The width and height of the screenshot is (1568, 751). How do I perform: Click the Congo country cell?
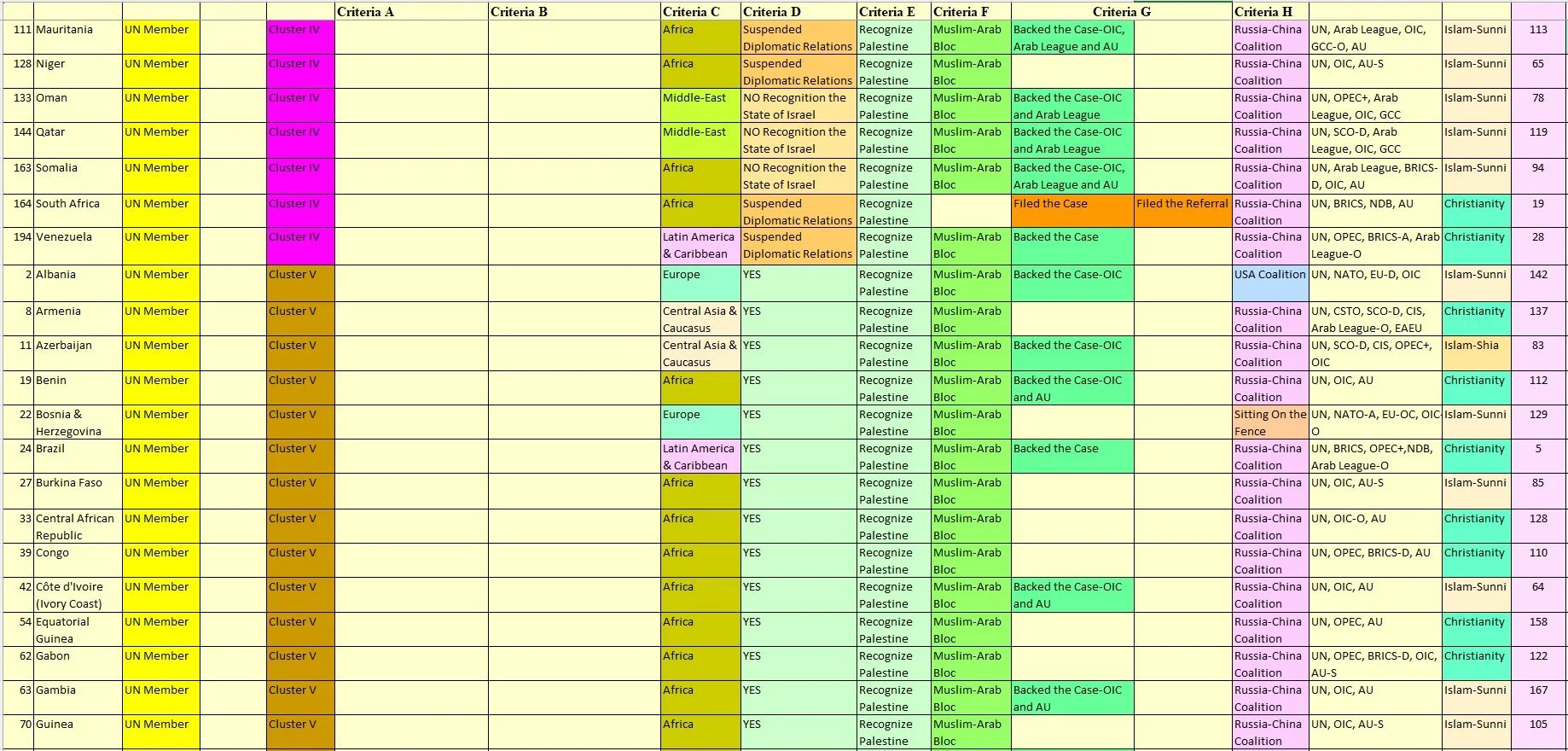pyautogui.click(x=78, y=561)
